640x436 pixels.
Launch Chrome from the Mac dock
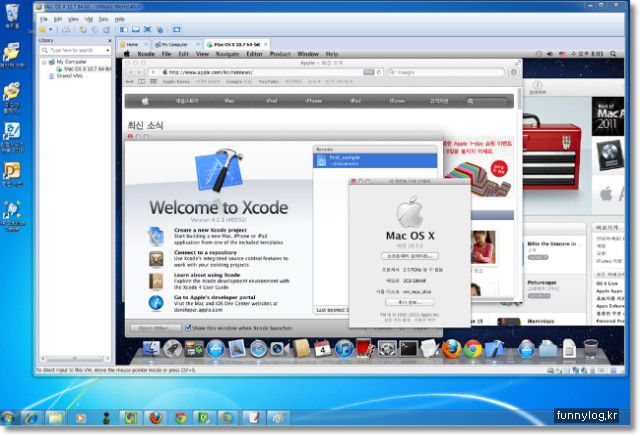(x=473, y=349)
